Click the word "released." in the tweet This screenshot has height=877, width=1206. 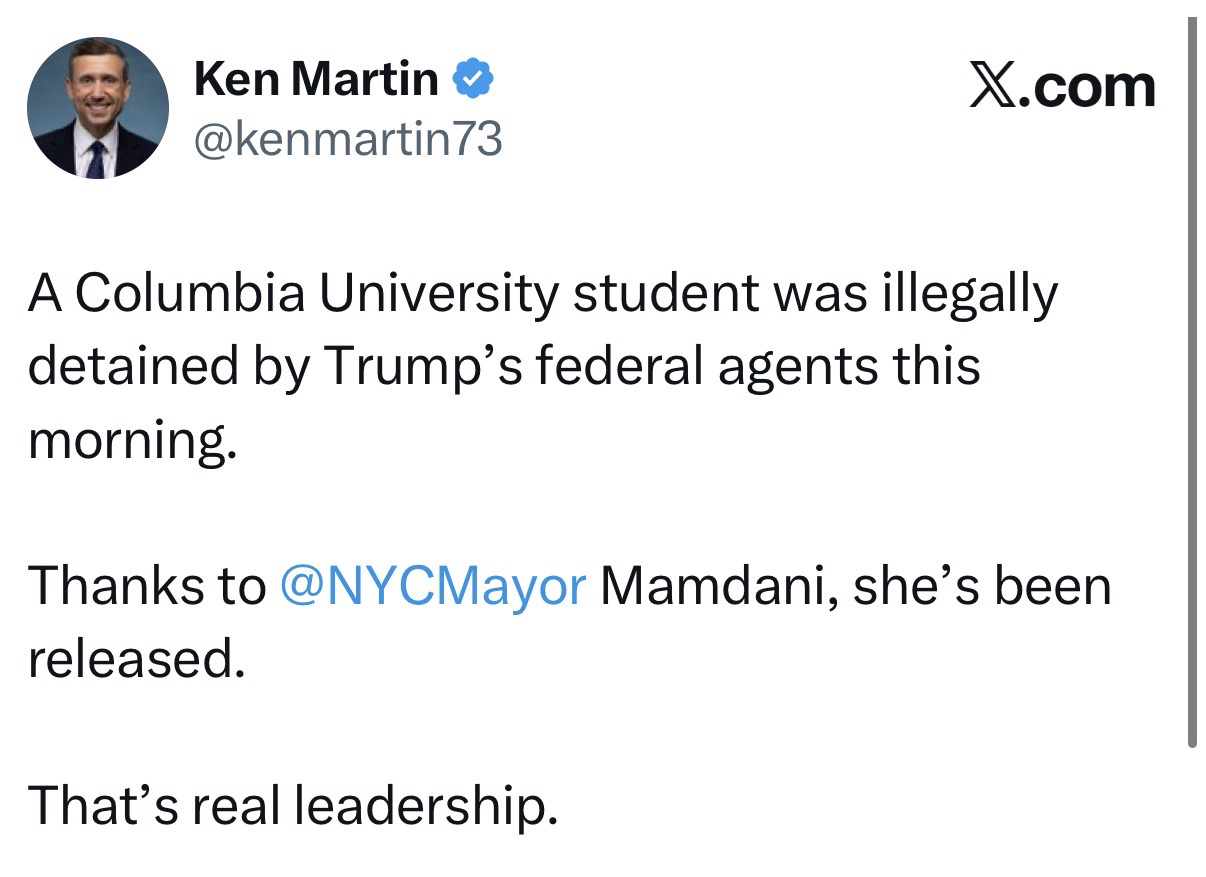pos(136,658)
